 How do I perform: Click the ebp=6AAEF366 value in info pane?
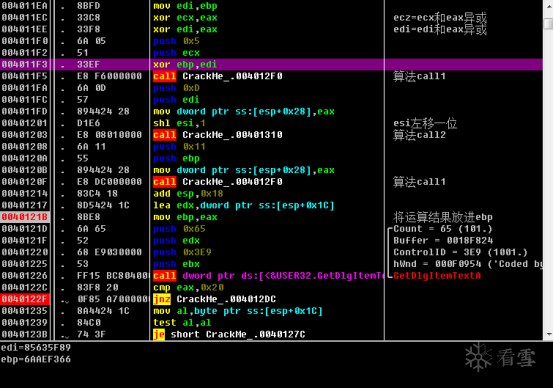click(36, 359)
